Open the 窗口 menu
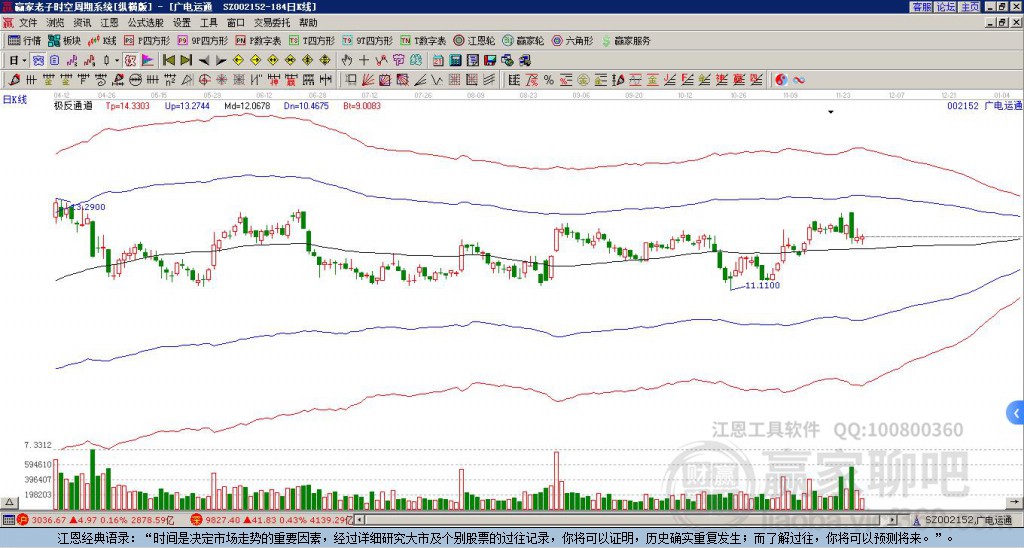The image size is (1024, 548). [x=236, y=23]
